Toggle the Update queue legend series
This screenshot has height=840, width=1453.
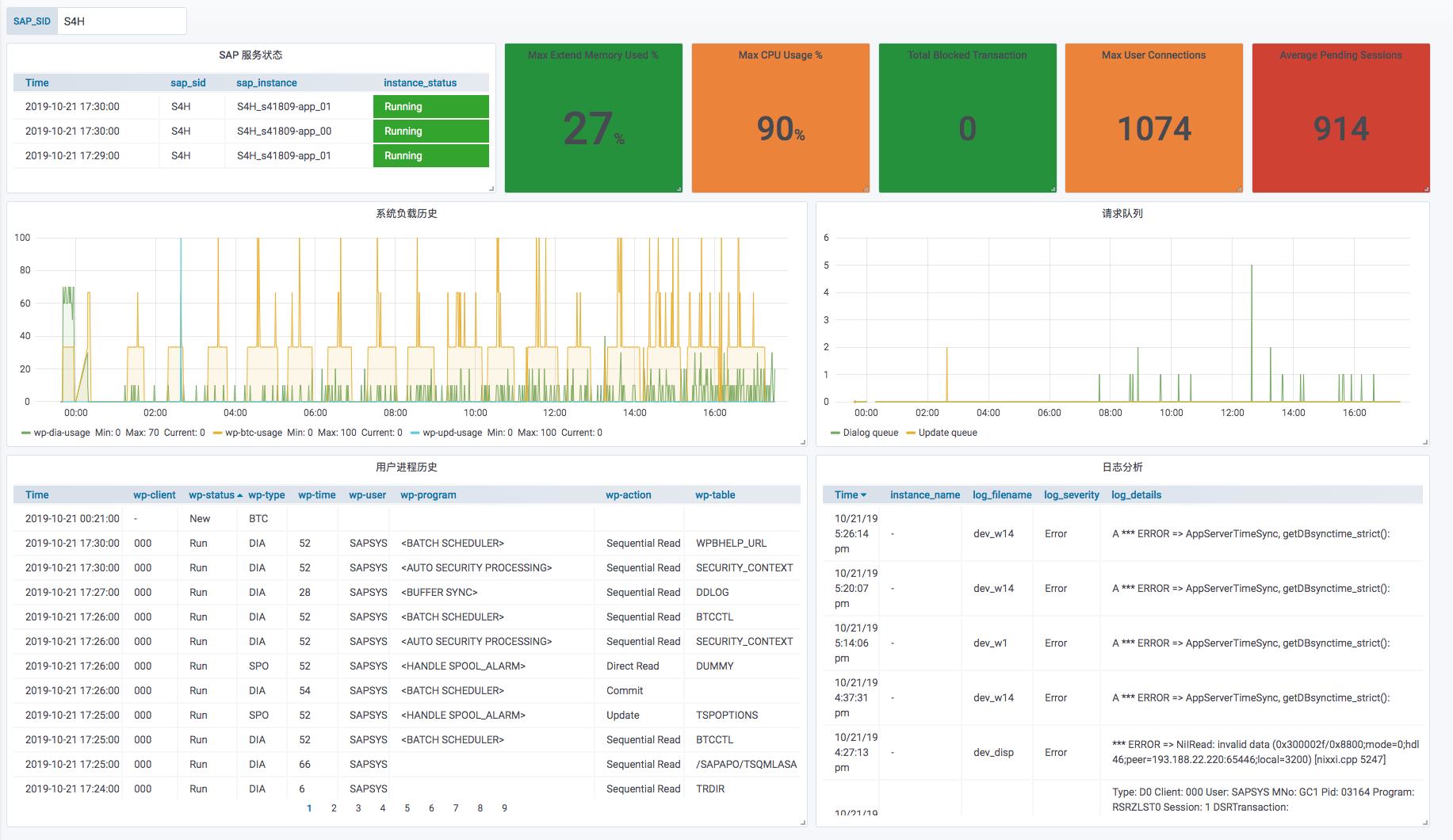pos(947,433)
